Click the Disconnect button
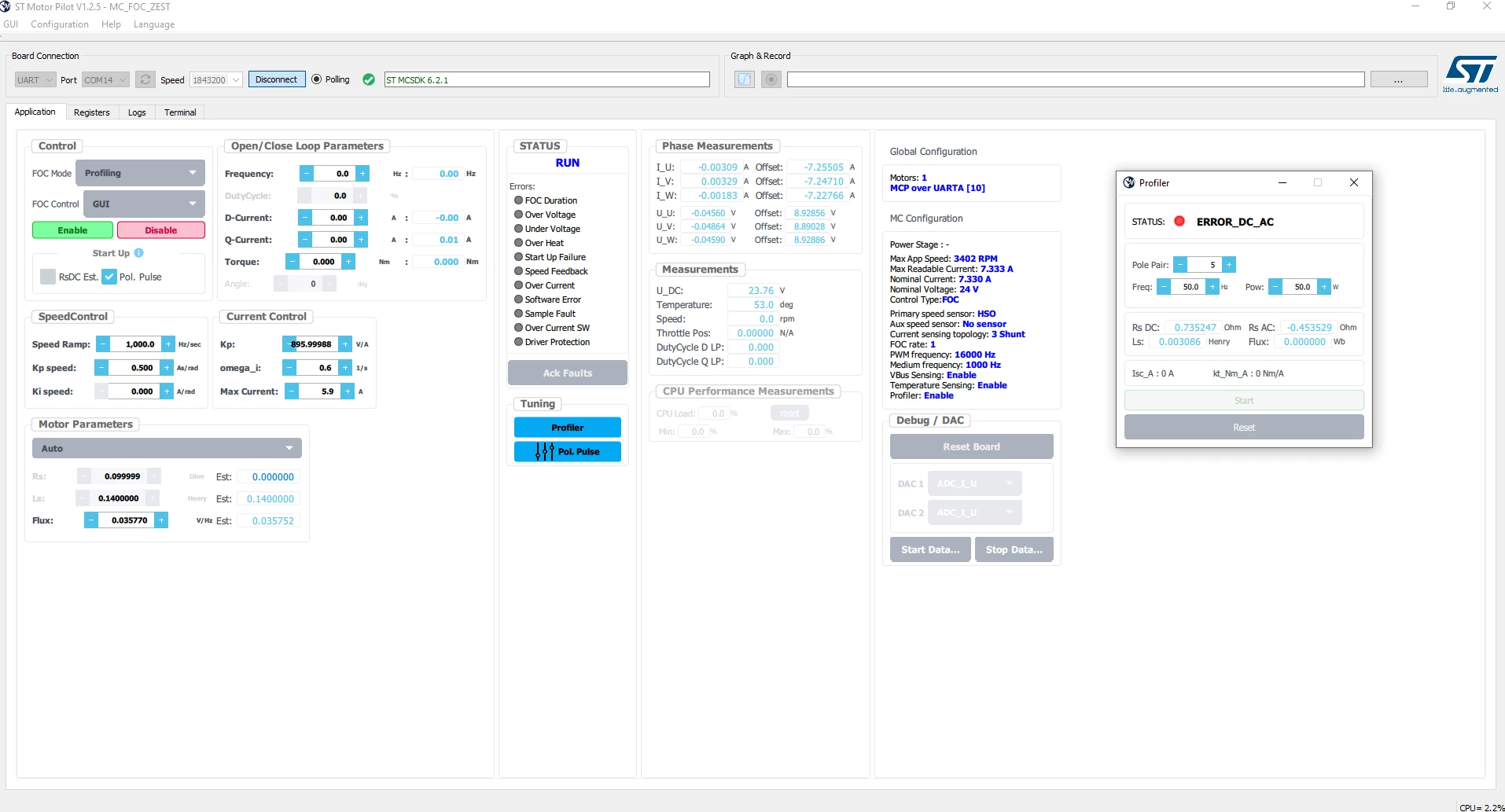This screenshot has height=812, width=1505. point(277,79)
